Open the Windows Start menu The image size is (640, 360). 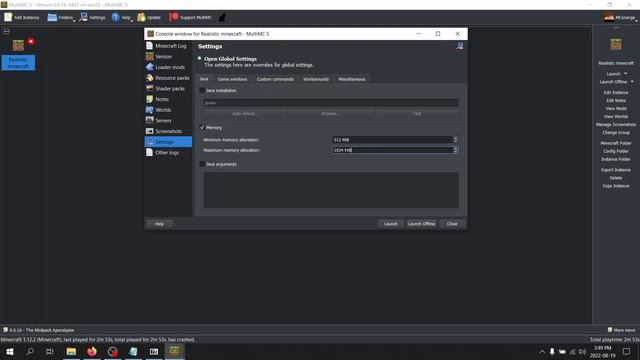click(x=10, y=351)
